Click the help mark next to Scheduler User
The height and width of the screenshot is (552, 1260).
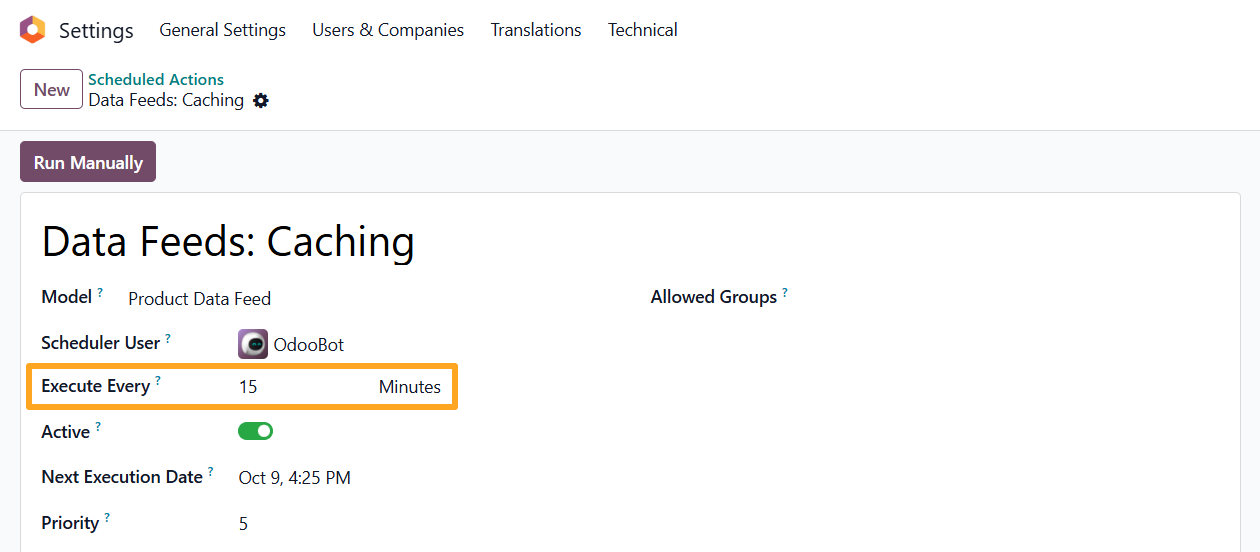[x=167, y=339]
